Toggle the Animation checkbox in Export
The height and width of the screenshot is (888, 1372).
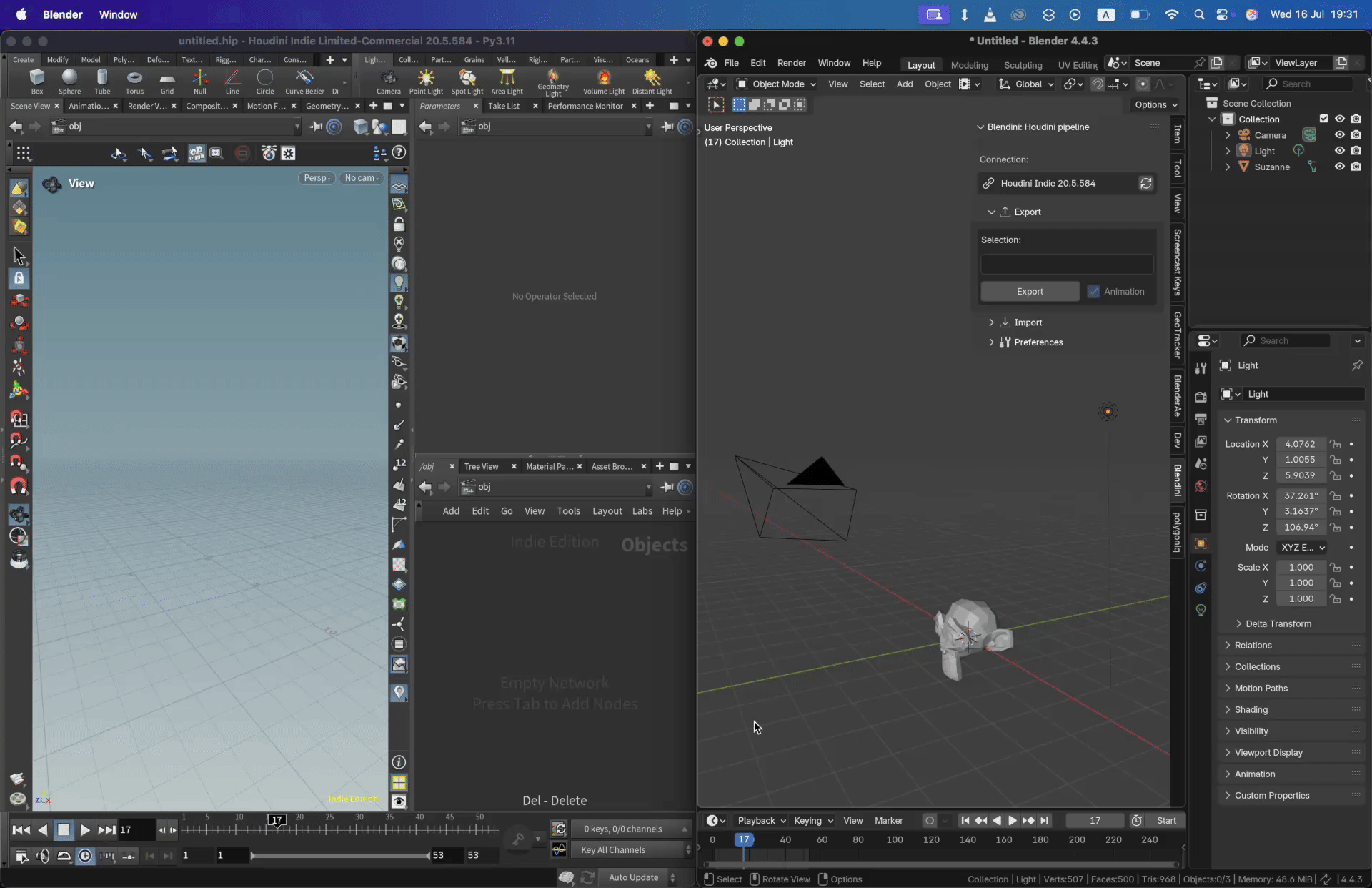(1093, 291)
